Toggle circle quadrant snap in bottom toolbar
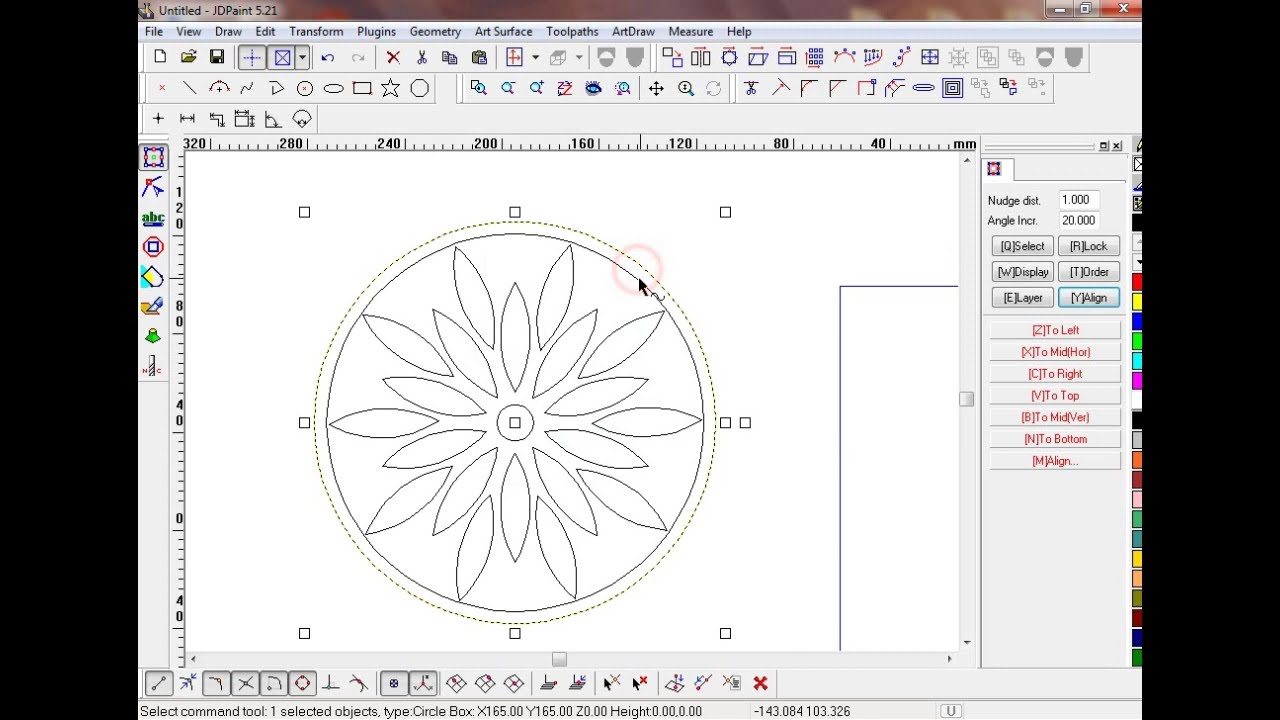 click(x=302, y=684)
